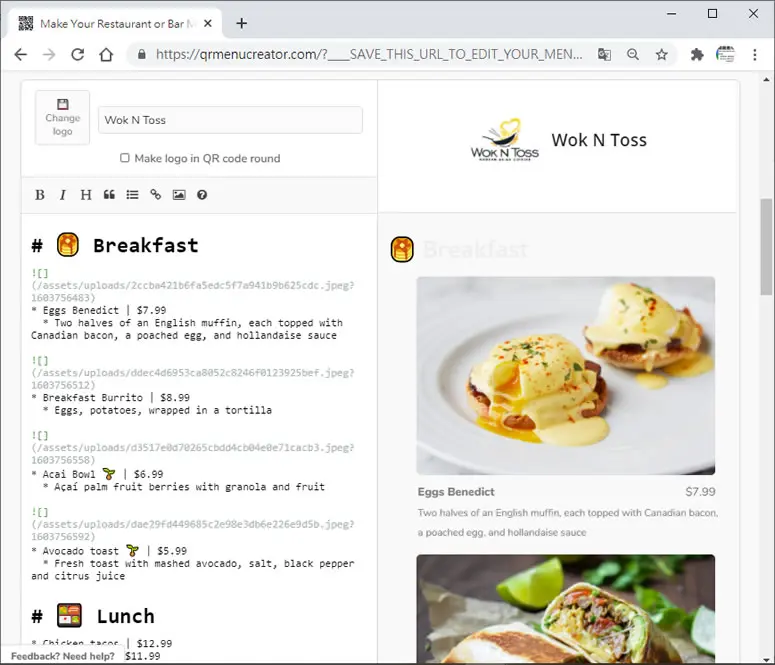Click the page vertical scrollbar thumb
775x665 pixels.
[766, 247]
